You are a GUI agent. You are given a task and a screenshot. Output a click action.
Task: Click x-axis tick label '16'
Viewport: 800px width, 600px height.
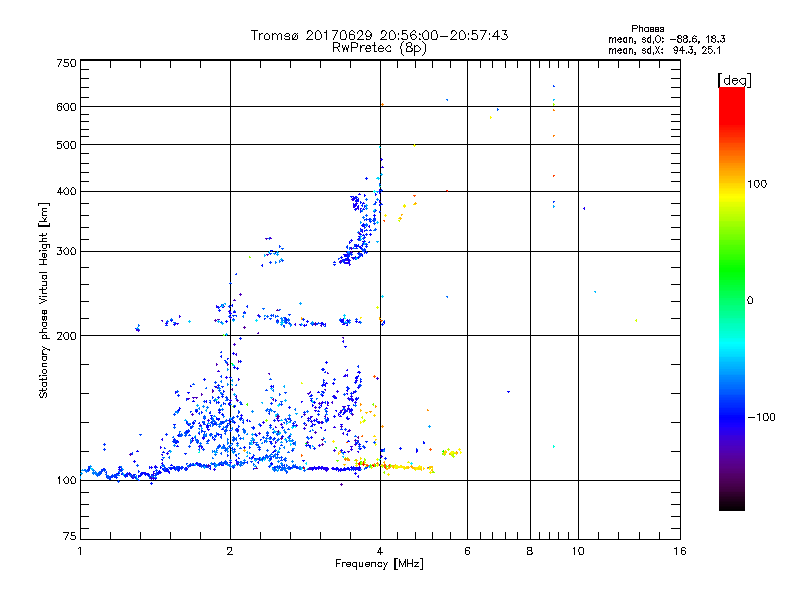(x=680, y=551)
